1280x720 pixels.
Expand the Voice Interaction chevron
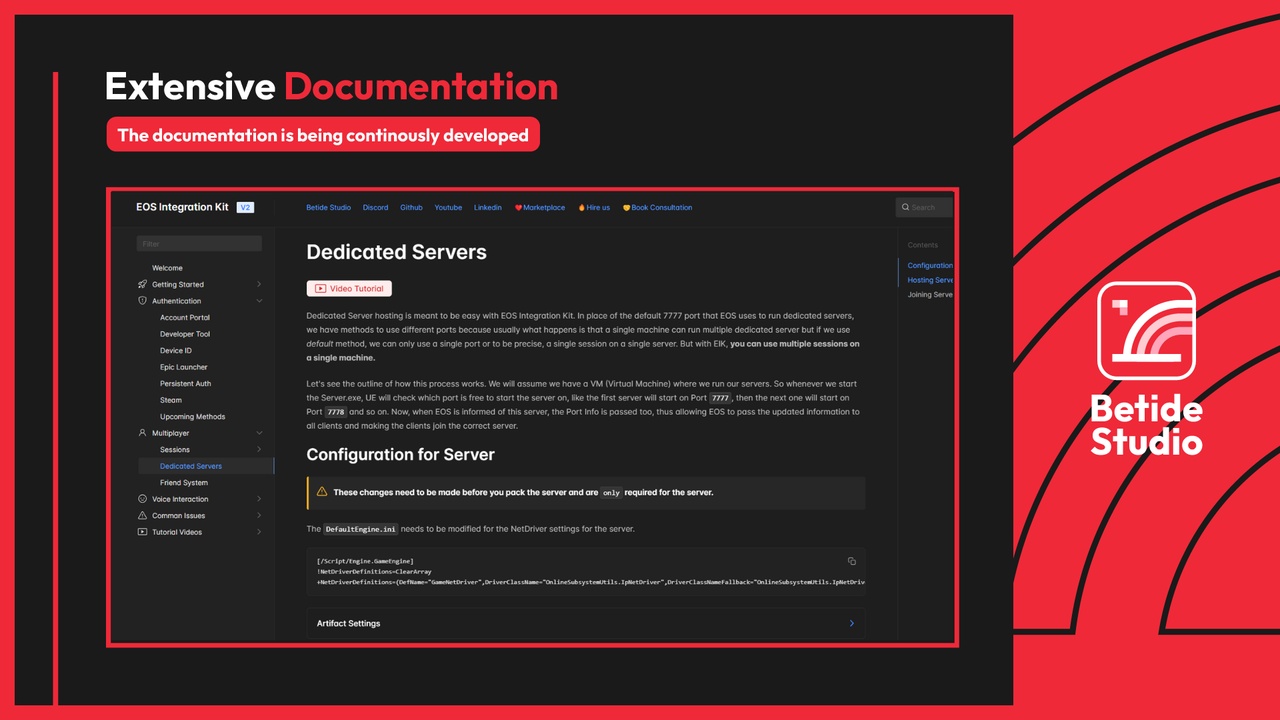(x=259, y=498)
